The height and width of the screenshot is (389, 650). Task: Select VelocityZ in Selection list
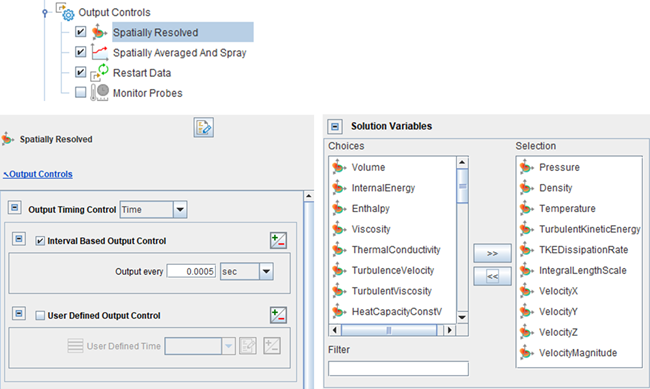[x=558, y=332]
